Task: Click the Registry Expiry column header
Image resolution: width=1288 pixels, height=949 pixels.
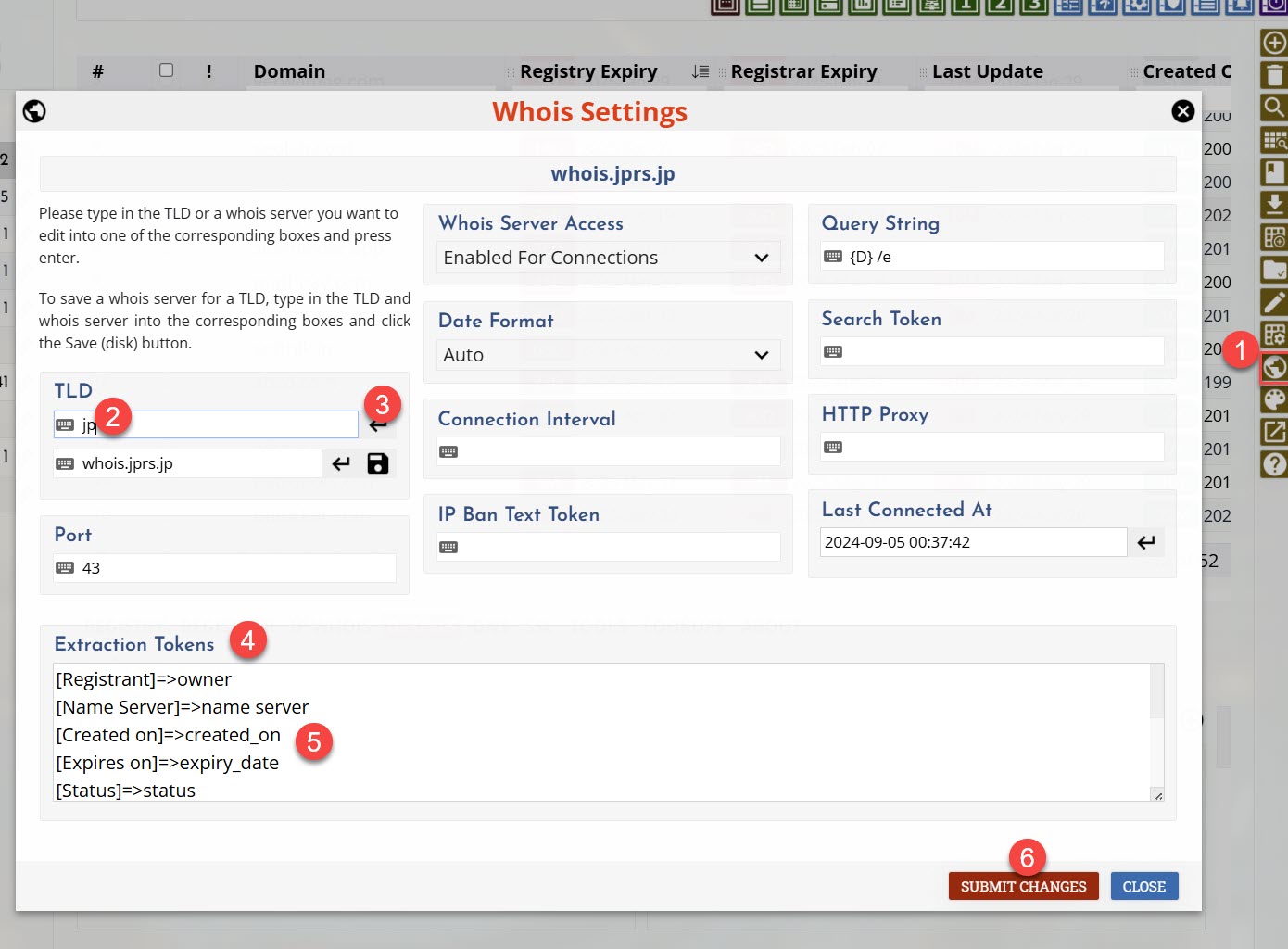Action: [588, 71]
